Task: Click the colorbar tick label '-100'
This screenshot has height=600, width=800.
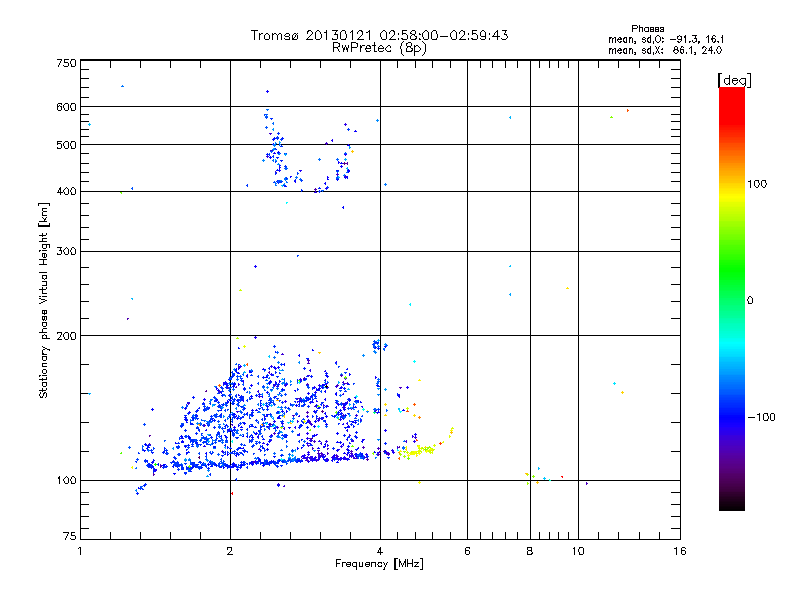Action: point(762,417)
